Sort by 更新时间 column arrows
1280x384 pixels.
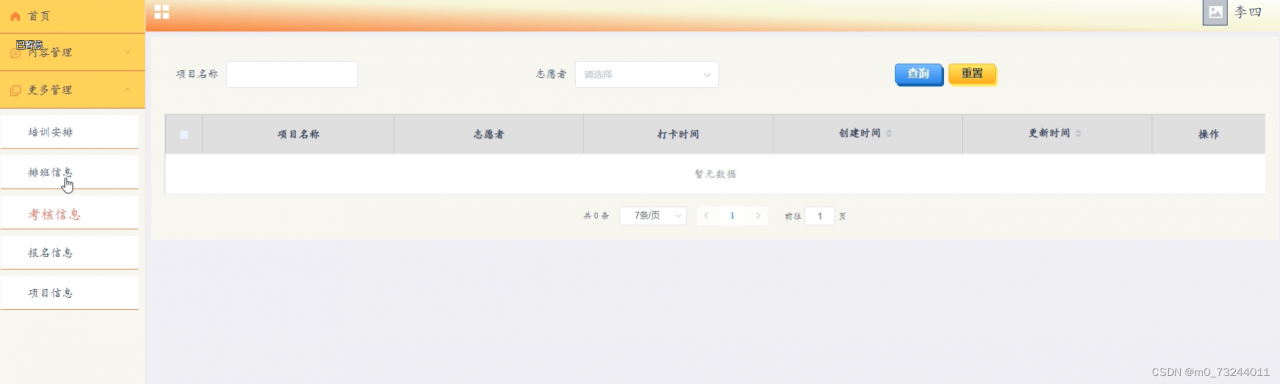click(1078, 134)
